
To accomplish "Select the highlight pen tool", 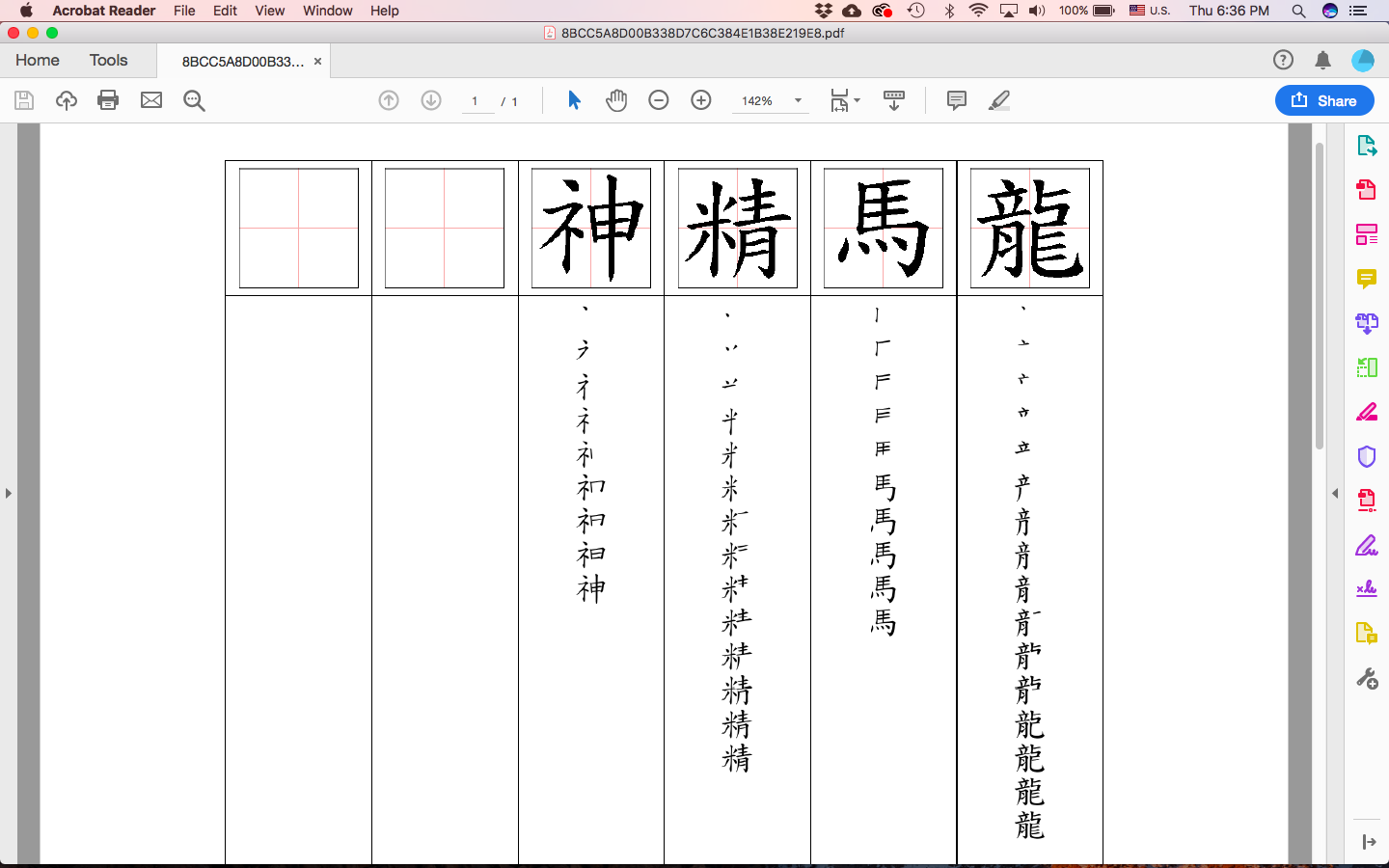I will [x=999, y=100].
